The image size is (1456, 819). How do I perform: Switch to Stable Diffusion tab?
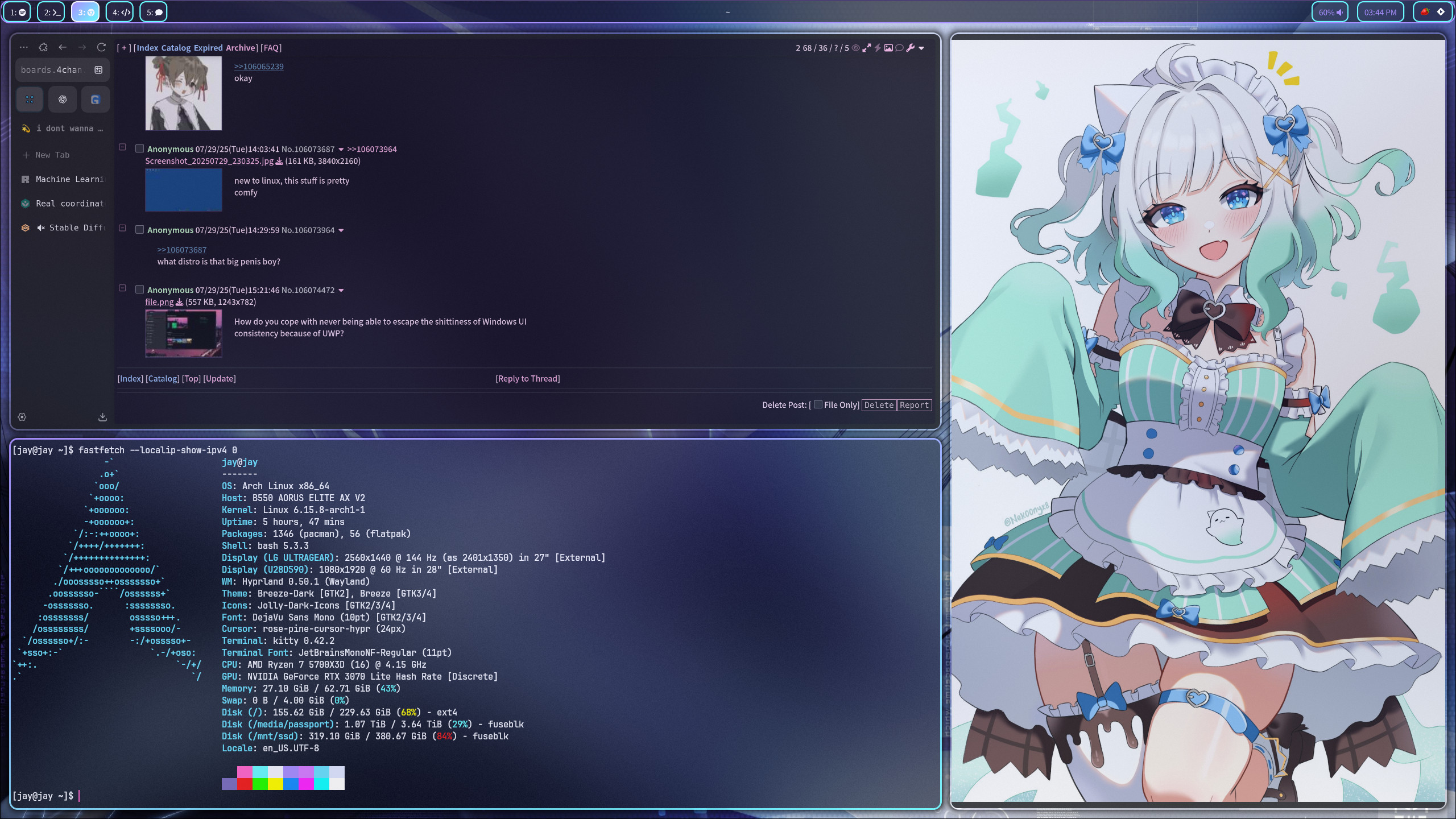(x=63, y=227)
